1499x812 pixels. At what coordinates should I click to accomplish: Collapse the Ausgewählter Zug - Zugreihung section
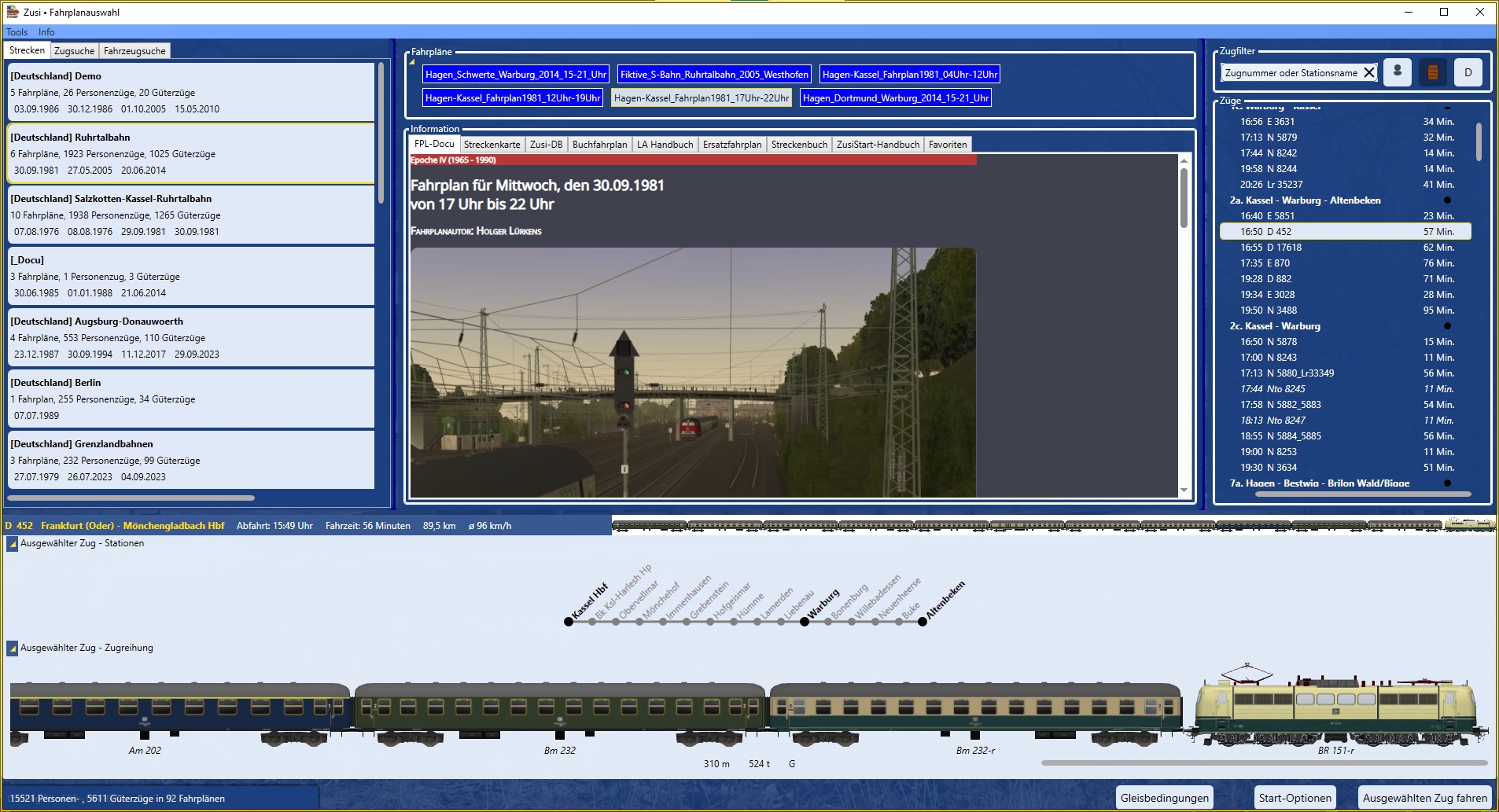13,648
